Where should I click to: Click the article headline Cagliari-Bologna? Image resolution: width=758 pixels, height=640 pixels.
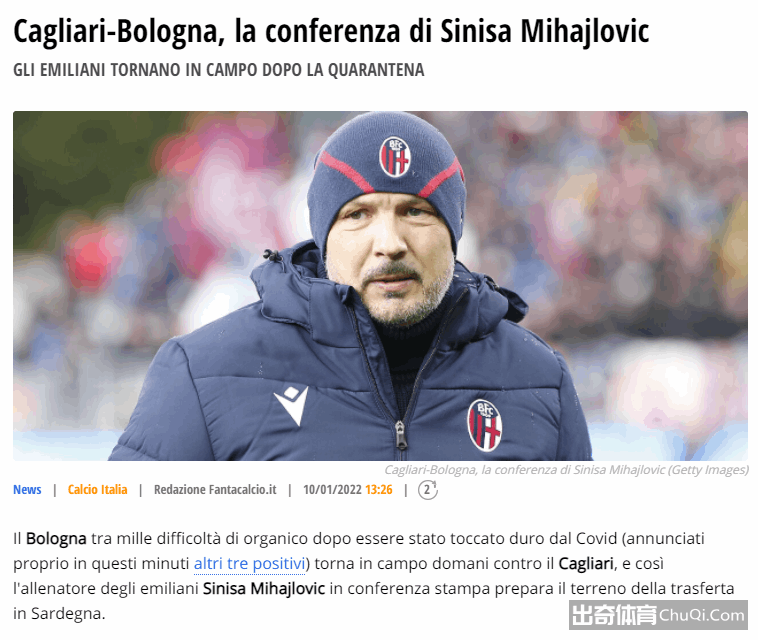coord(331,31)
